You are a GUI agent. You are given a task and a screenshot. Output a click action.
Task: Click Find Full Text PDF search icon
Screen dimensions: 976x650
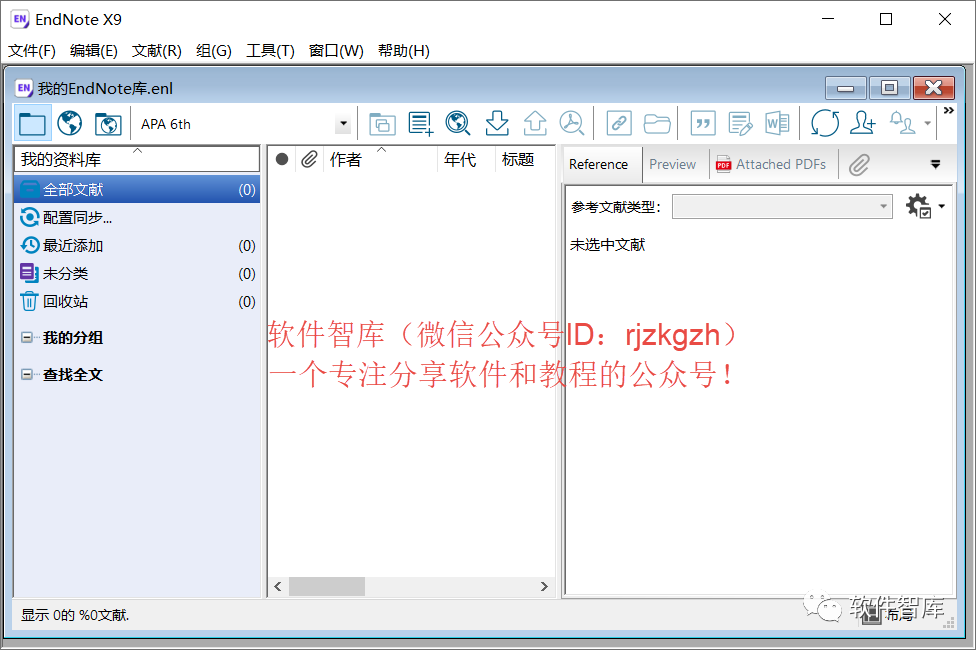pos(571,123)
